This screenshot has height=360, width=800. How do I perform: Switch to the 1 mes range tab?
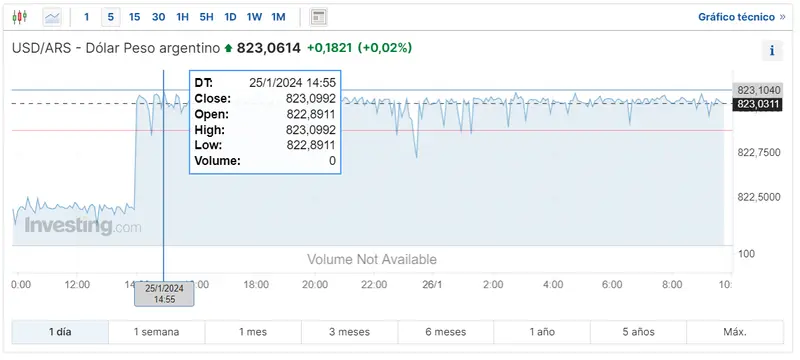pos(253,332)
